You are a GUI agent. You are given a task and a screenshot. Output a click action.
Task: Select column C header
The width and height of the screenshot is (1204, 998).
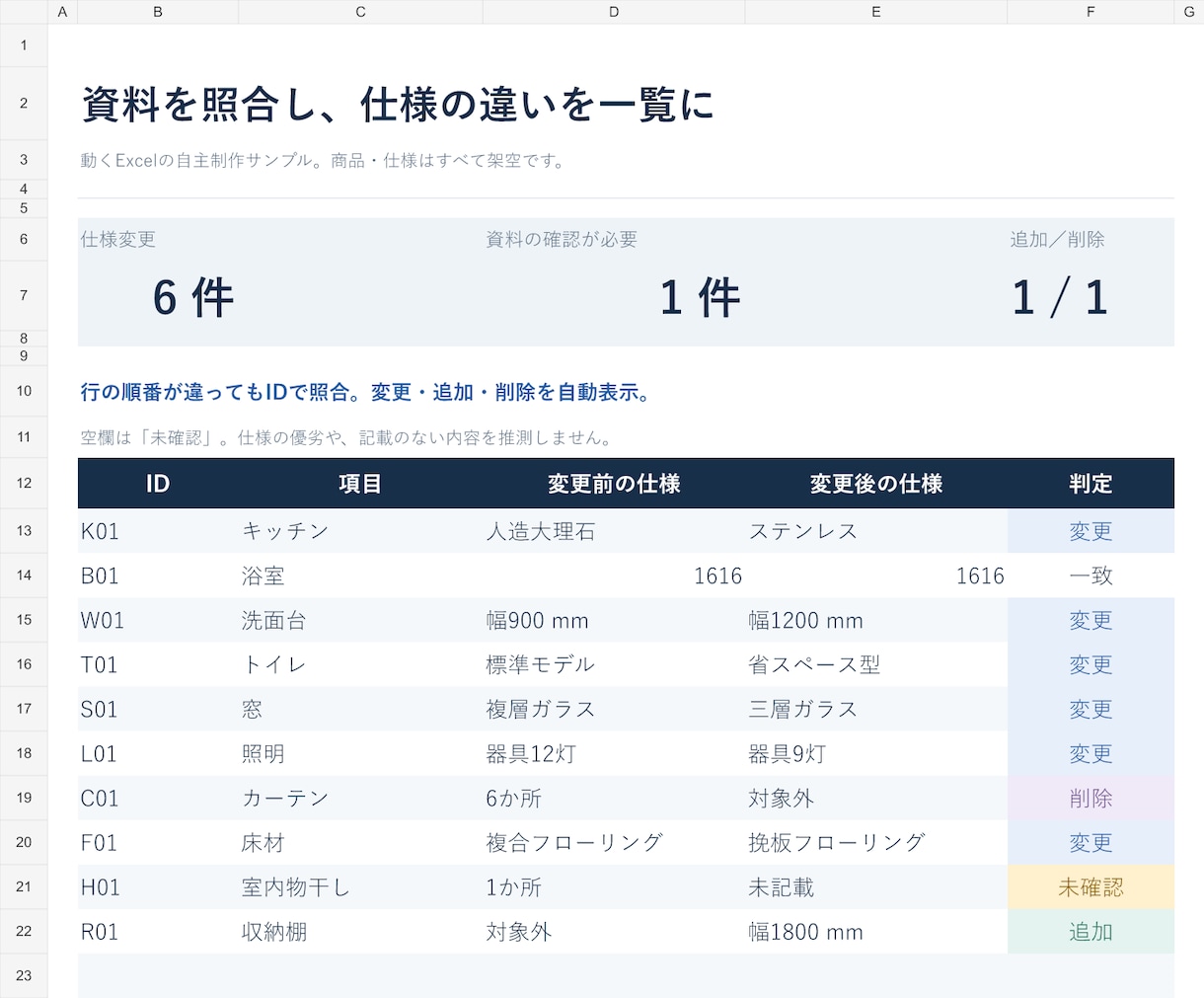click(360, 12)
